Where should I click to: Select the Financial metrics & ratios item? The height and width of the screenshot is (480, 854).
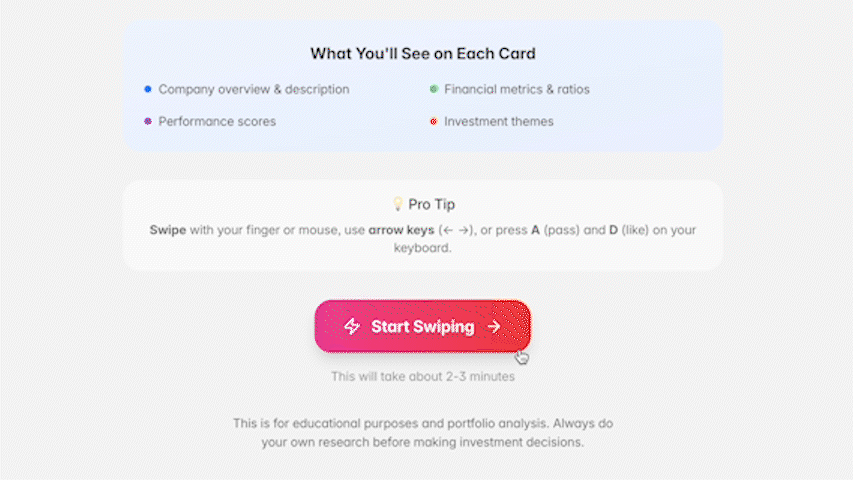click(x=517, y=89)
